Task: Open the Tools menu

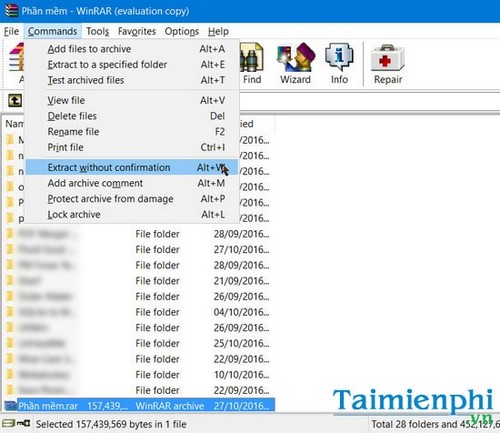Action: tap(97, 31)
